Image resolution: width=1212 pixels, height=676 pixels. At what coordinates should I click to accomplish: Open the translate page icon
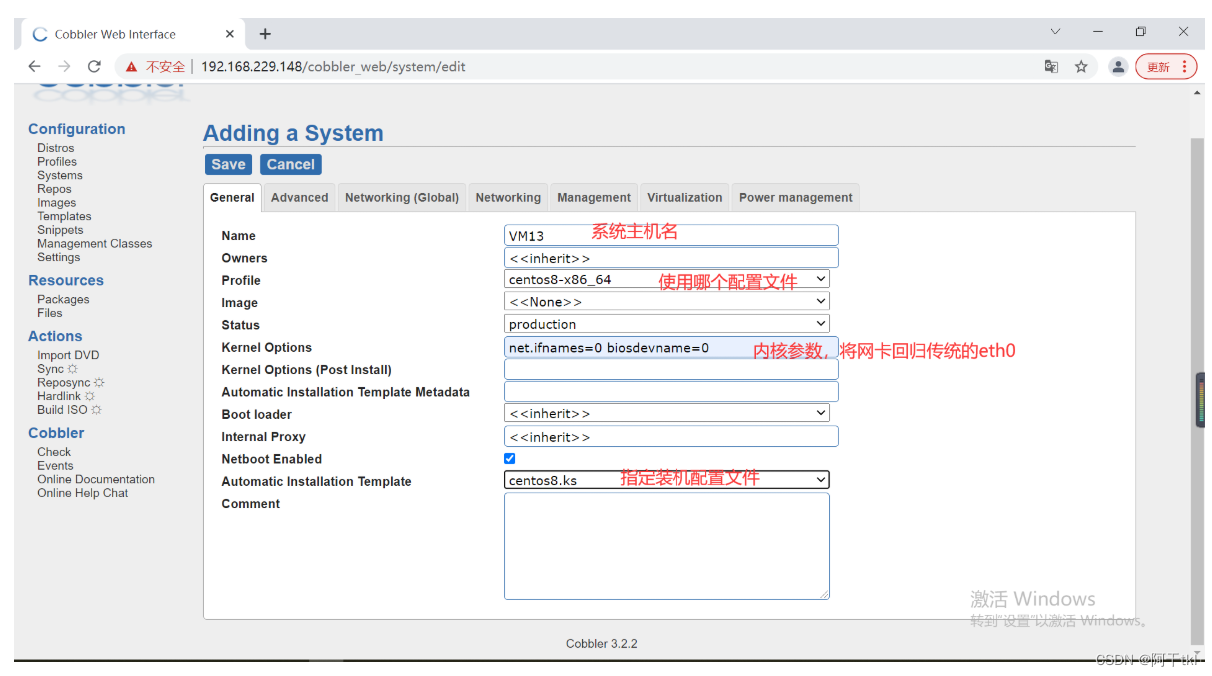1051,67
